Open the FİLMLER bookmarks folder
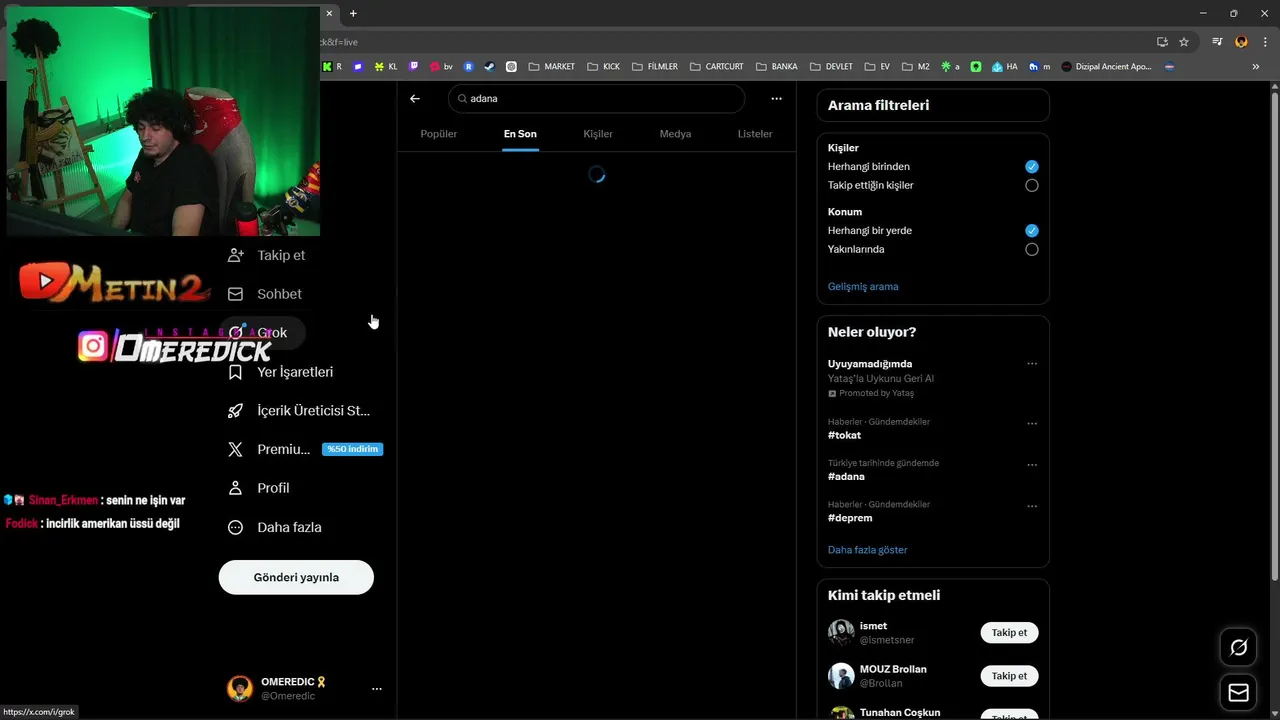The width and height of the screenshot is (1280, 720). 654,67
